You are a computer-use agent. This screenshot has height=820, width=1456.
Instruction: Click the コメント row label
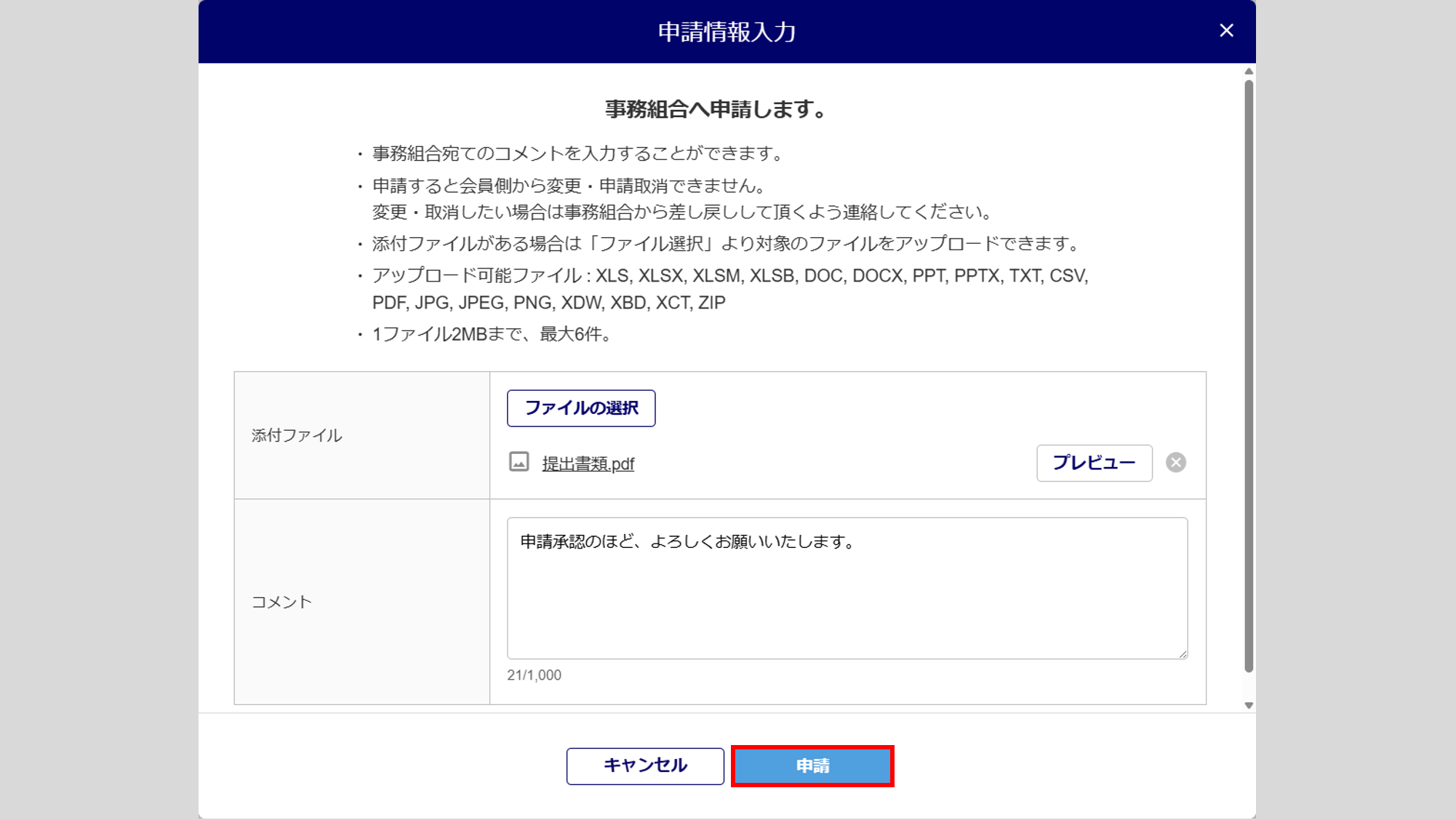pos(281,602)
